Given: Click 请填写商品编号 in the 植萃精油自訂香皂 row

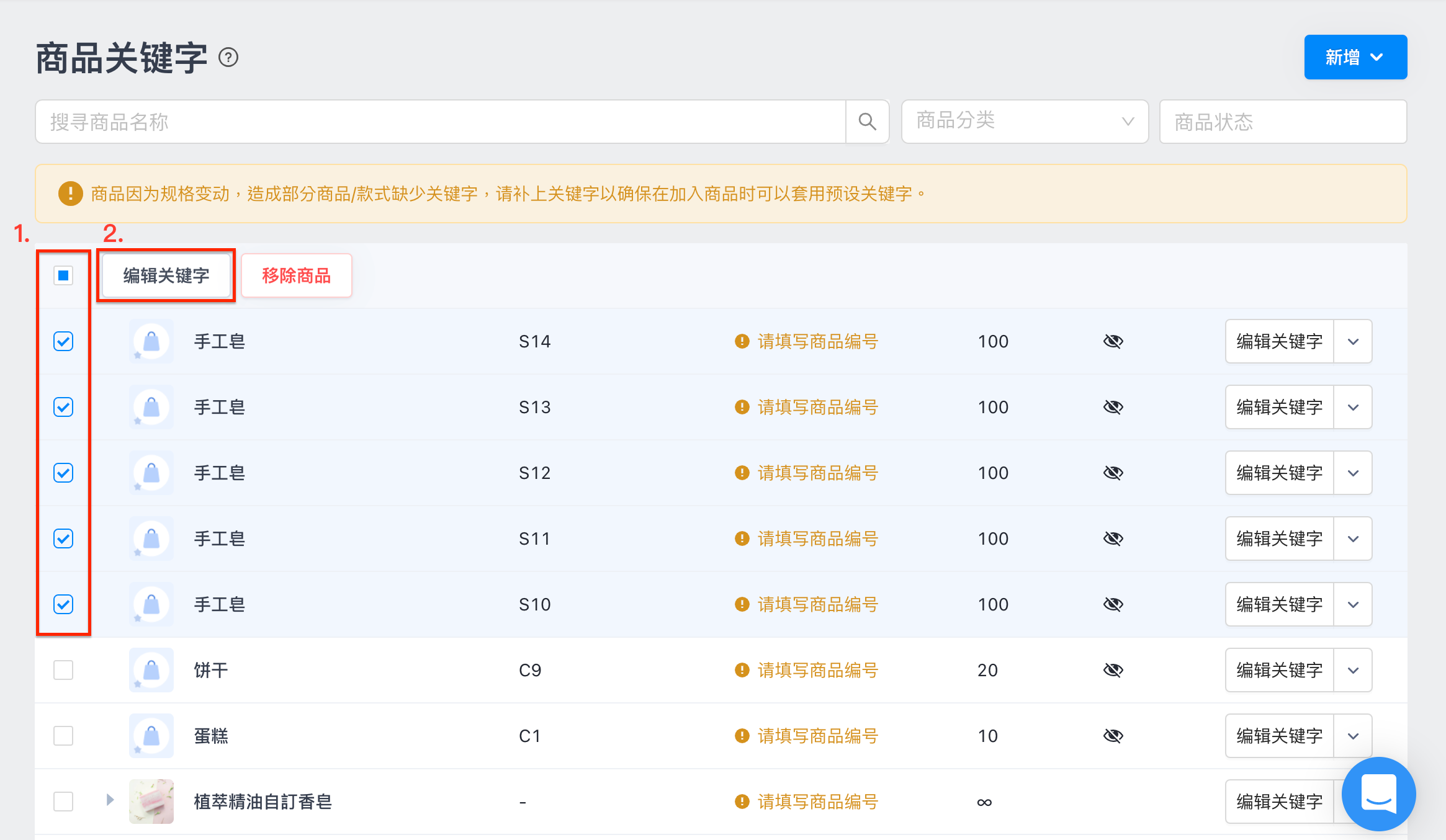Looking at the screenshot, I should point(817,802).
